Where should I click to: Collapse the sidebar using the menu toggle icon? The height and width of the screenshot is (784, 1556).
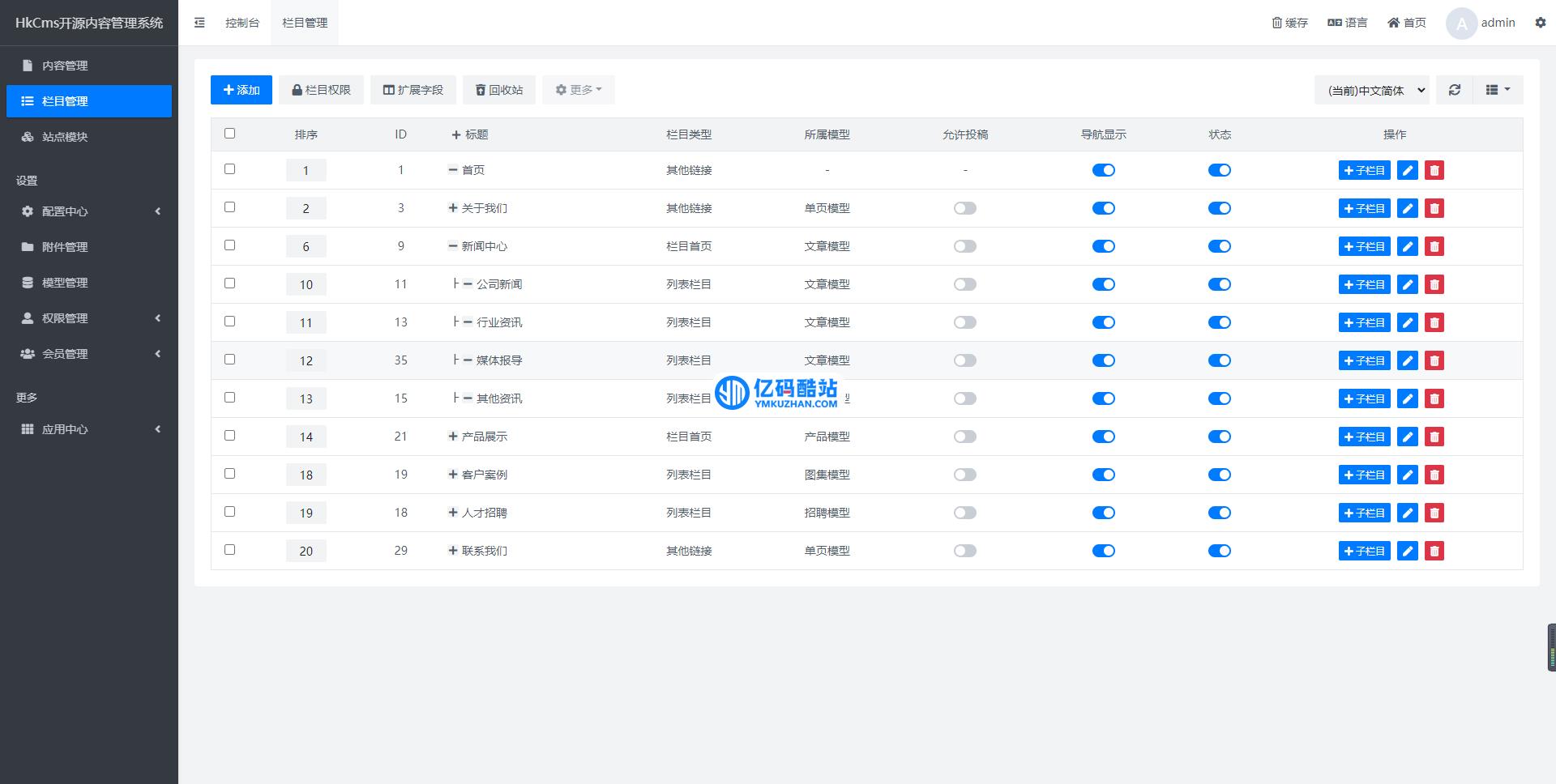coord(199,23)
